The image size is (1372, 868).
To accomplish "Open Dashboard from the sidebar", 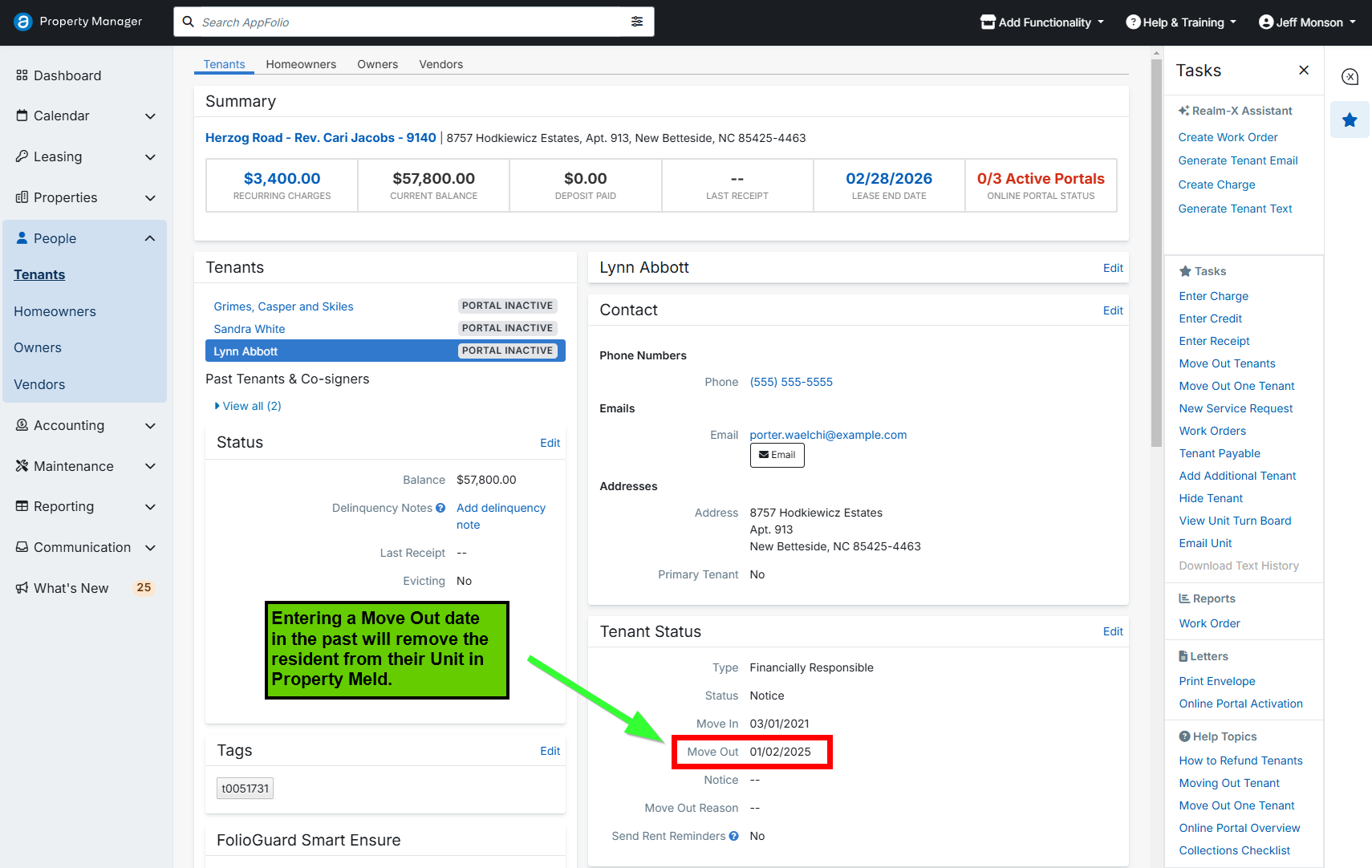I will click(x=67, y=75).
